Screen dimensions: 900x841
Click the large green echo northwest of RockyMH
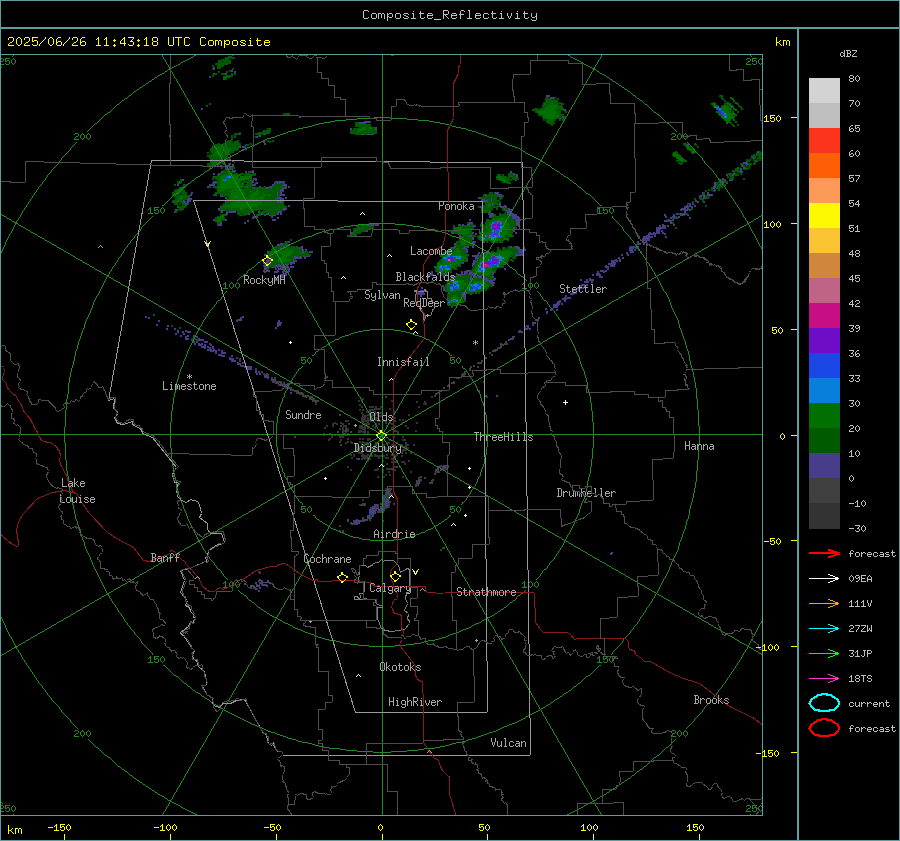click(x=248, y=192)
